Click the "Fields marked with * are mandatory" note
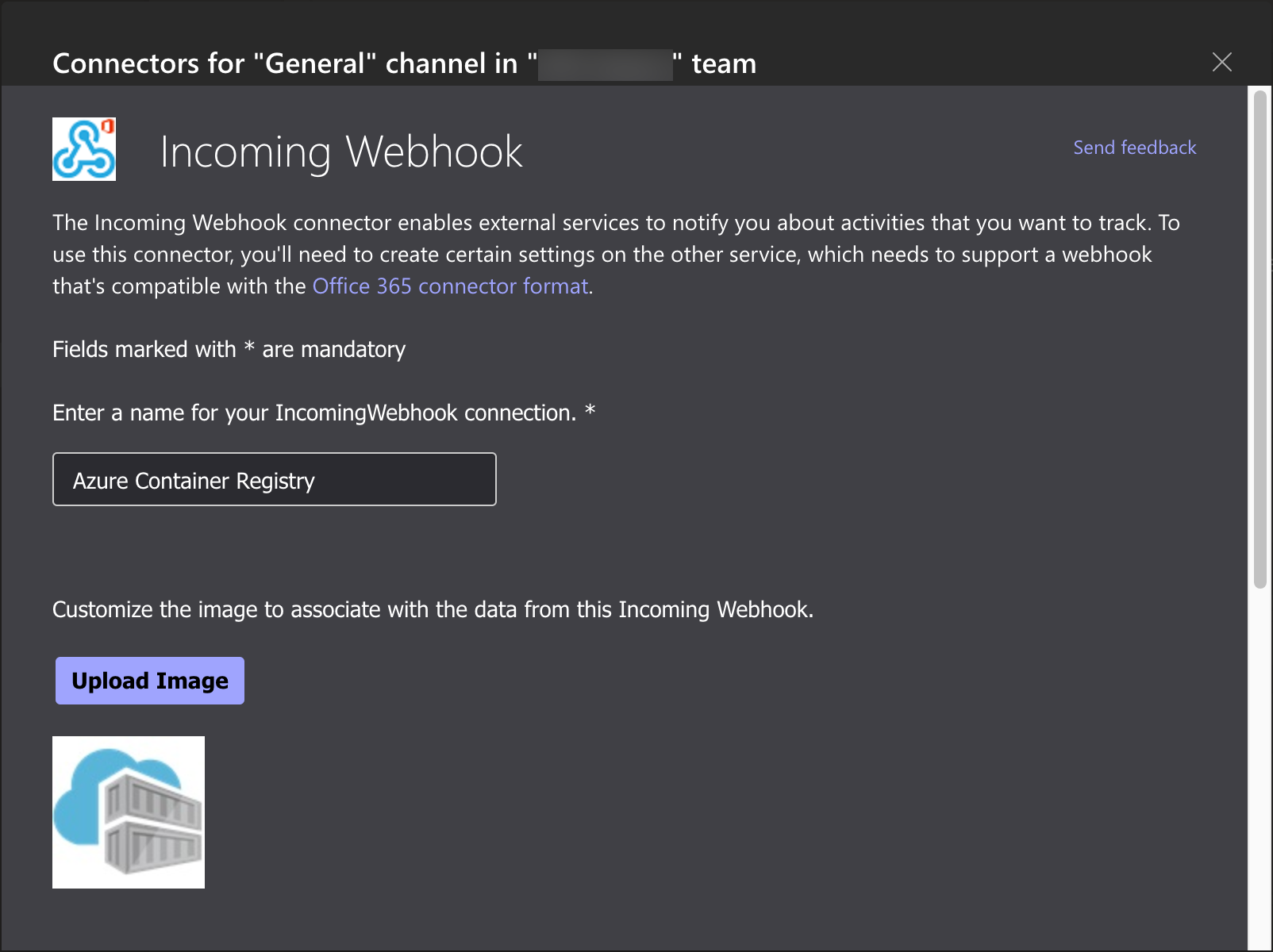Image resolution: width=1273 pixels, height=952 pixels. pos(229,350)
